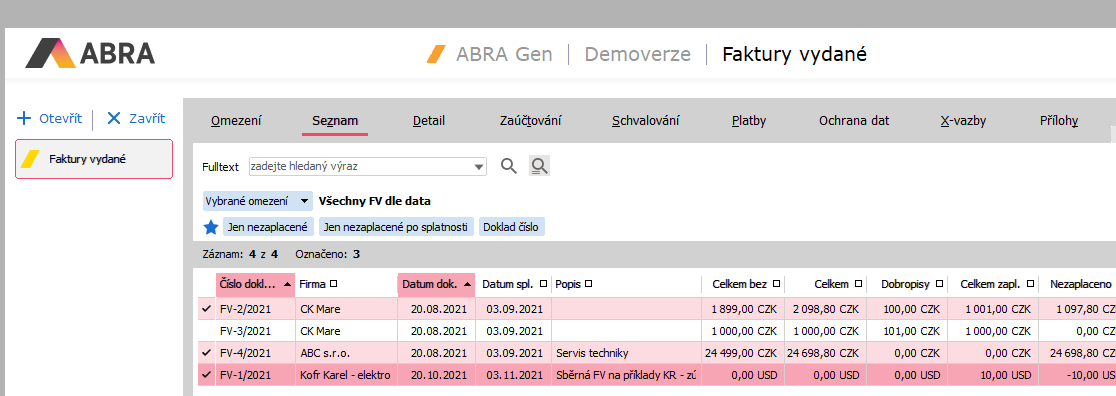
Task: Toggle the selection mark on row FV-3/2021
Action: [x=207, y=331]
